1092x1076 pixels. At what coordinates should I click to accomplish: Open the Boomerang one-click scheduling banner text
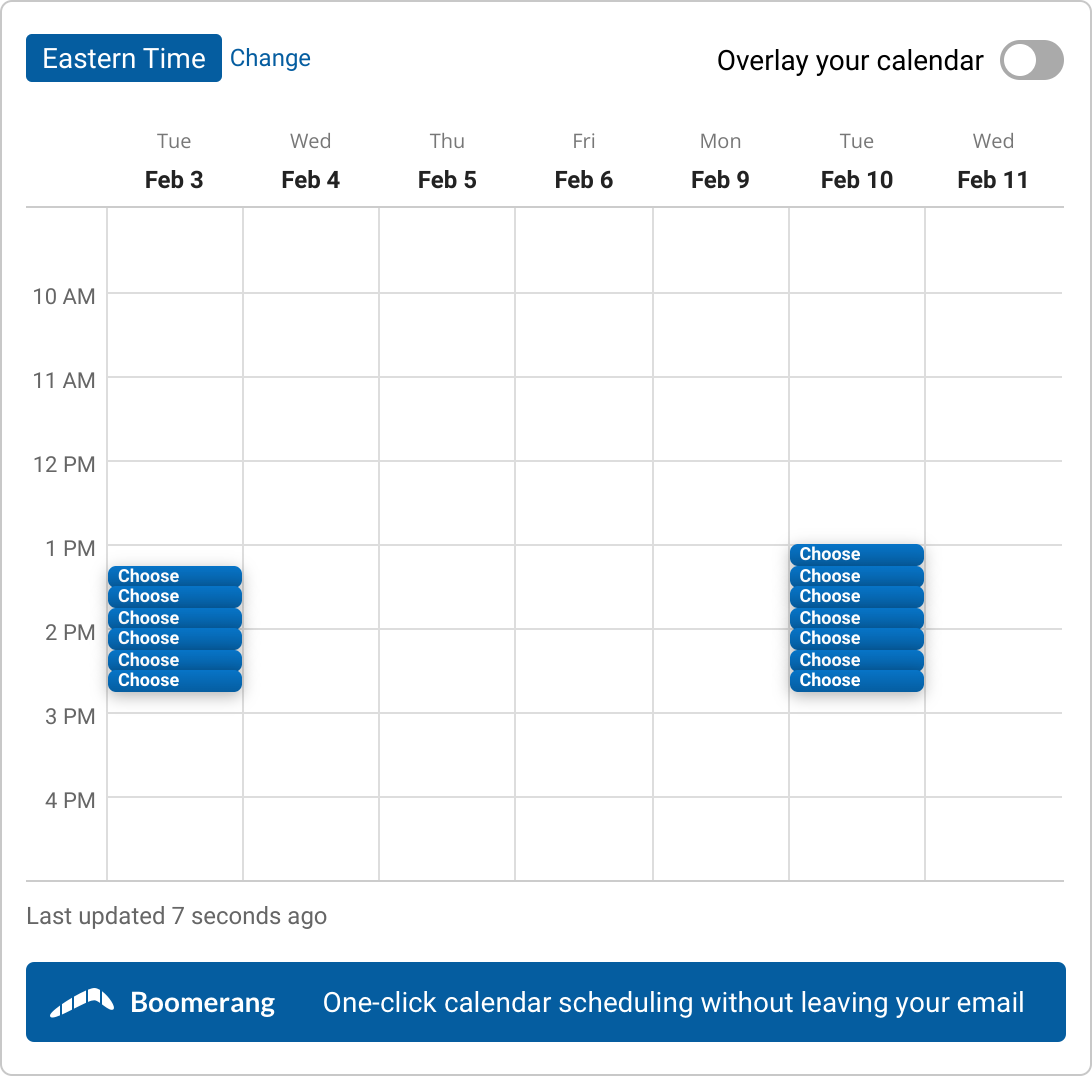point(673,1002)
